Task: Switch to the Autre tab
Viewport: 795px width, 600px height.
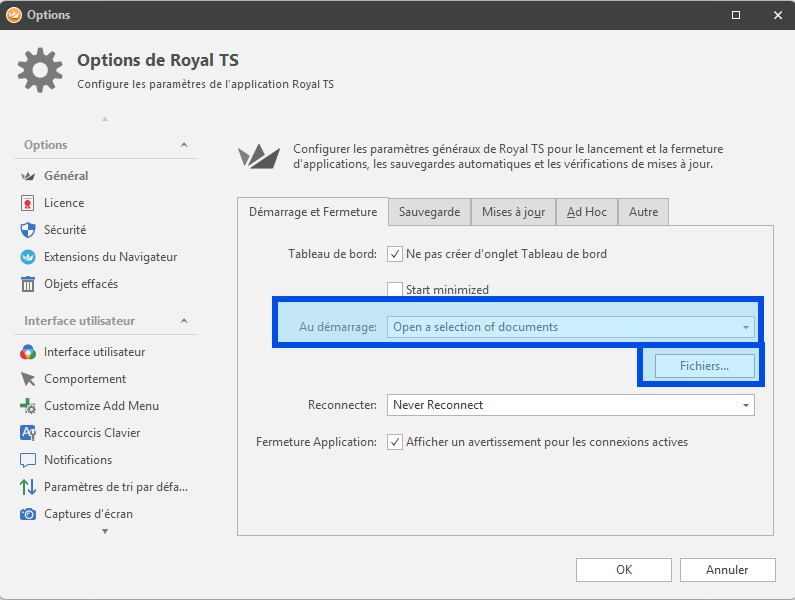Action: (643, 212)
